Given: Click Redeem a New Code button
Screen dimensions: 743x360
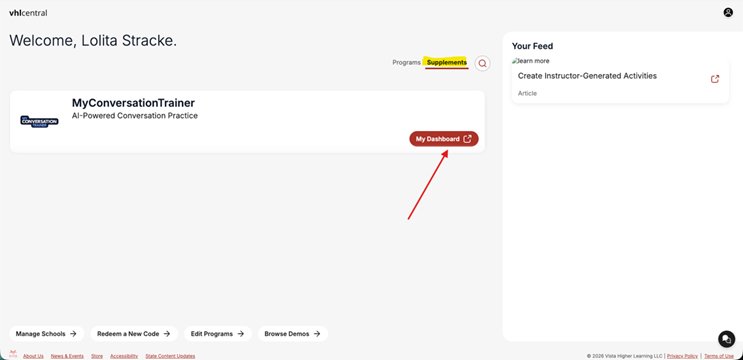Looking at the screenshot, I should click(134, 334).
